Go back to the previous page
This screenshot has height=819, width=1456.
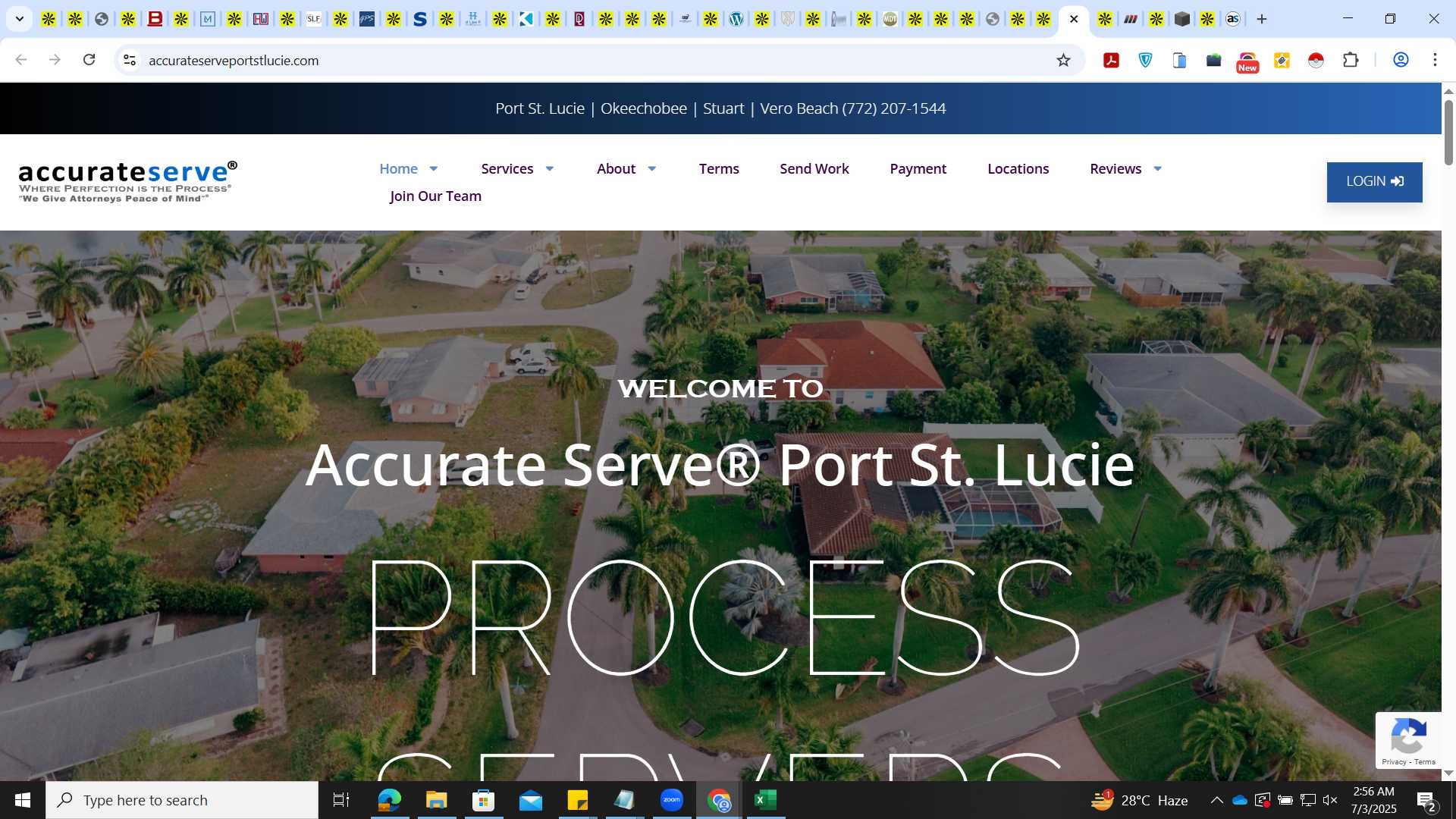[x=21, y=60]
